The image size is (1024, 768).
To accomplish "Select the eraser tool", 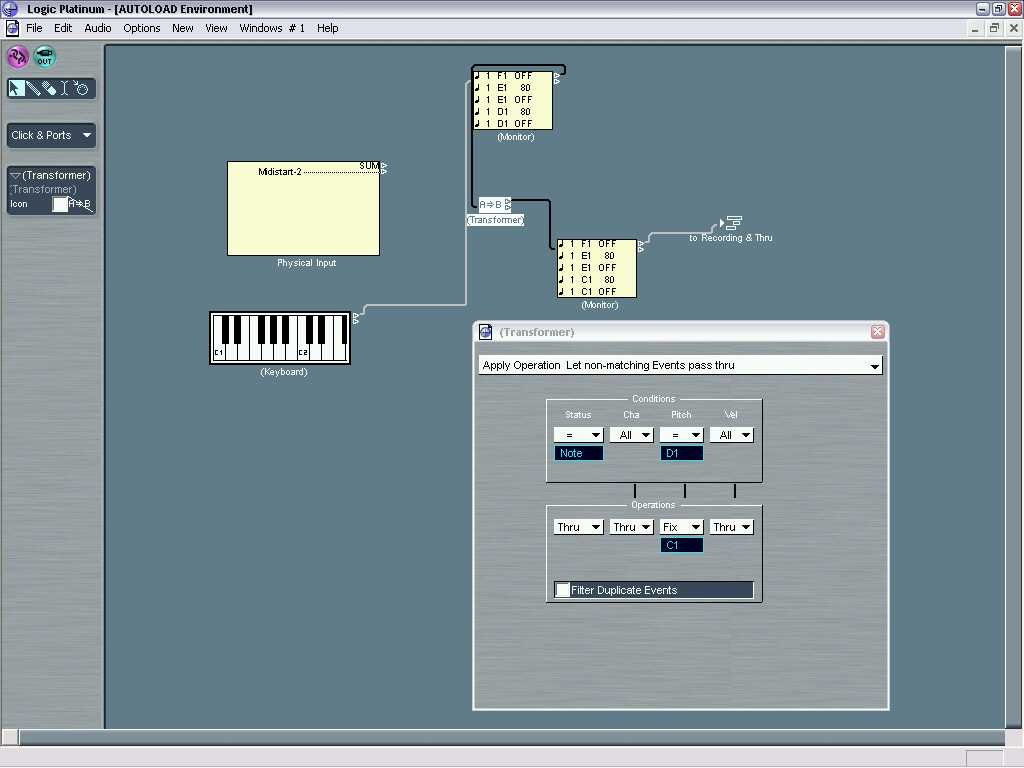I will coord(49,88).
